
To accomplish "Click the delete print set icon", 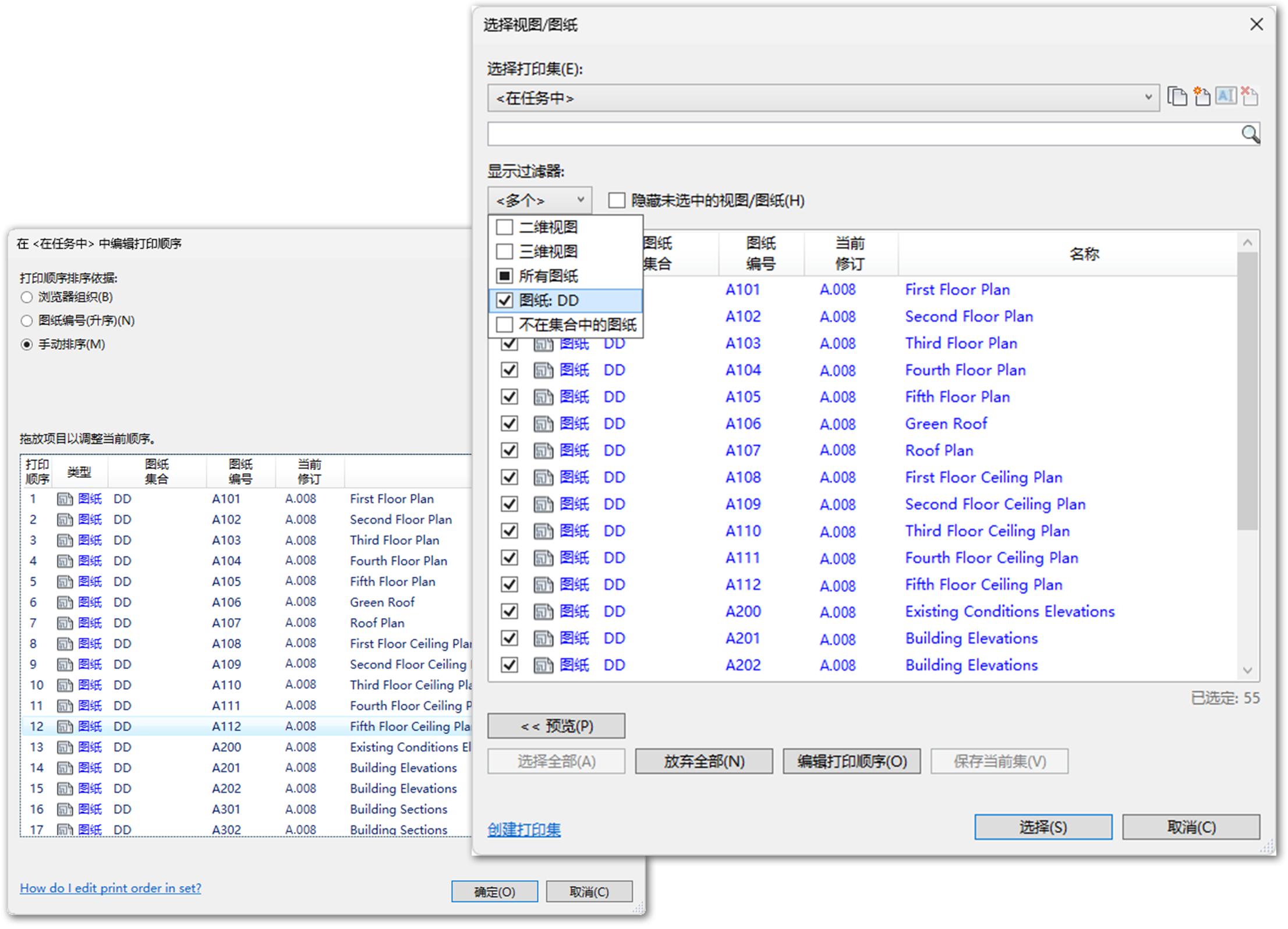I will tap(1250, 97).
